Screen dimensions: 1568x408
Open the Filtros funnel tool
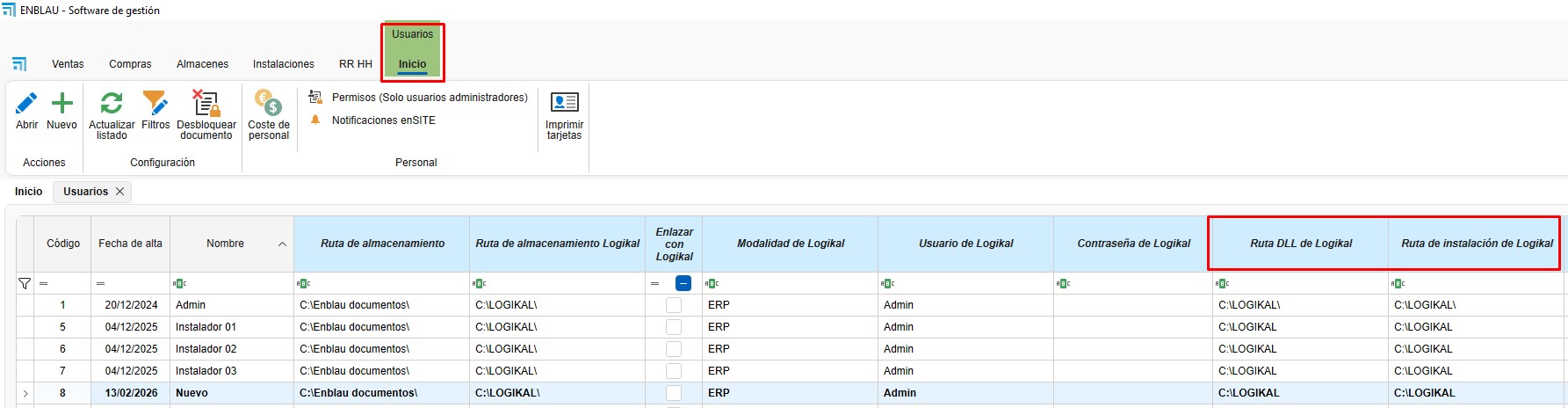[x=155, y=105]
